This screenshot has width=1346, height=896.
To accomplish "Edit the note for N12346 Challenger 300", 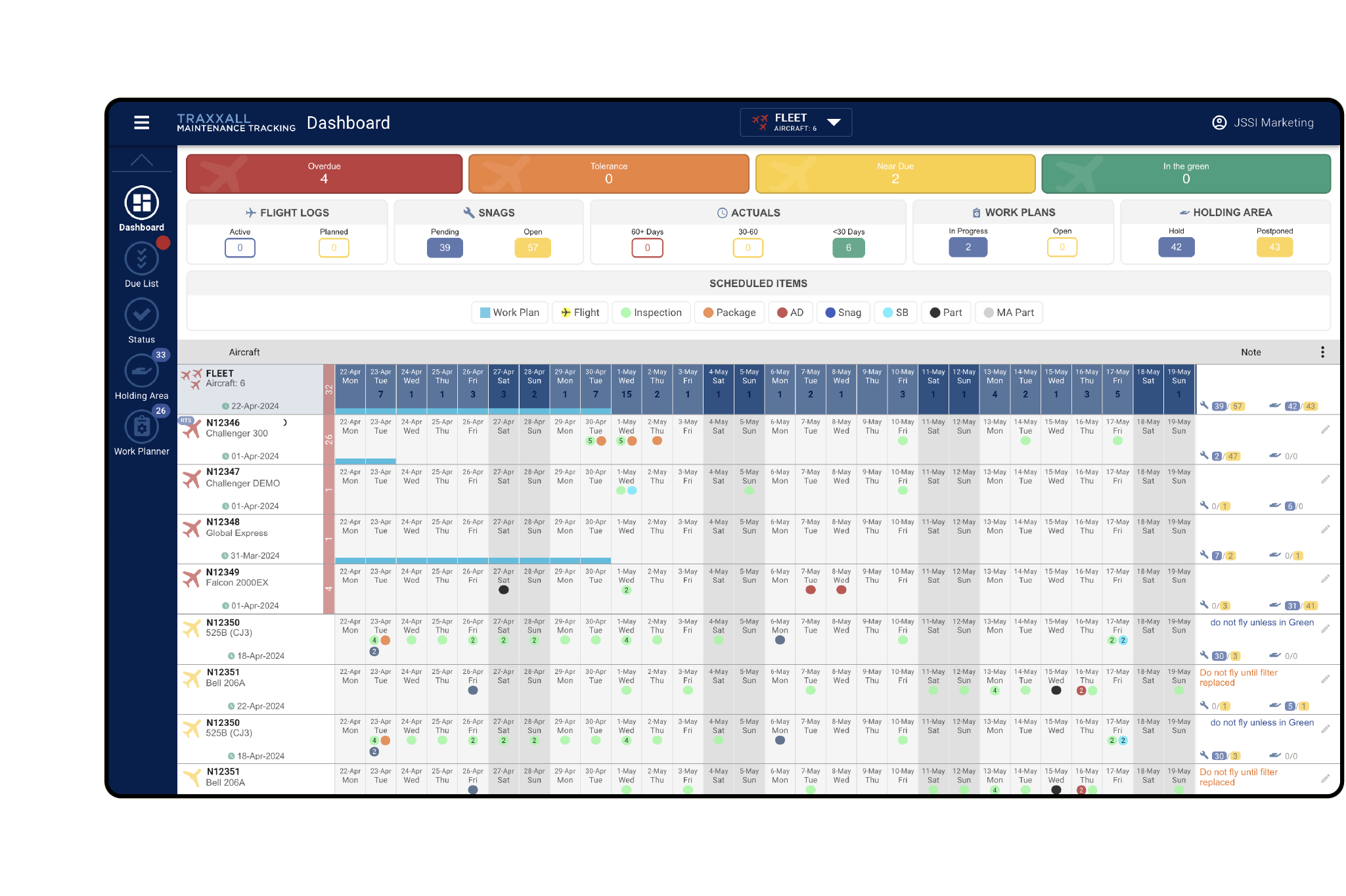I will [x=1325, y=430].
